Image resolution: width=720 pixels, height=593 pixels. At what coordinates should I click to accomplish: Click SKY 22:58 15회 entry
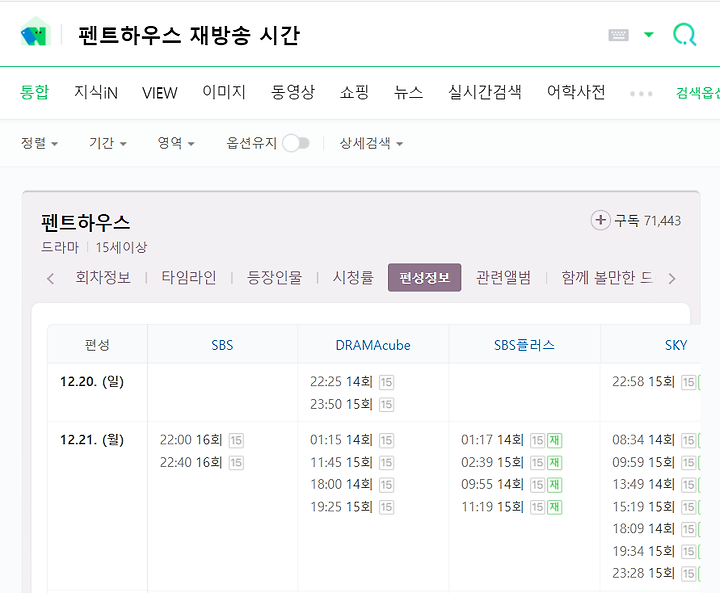coord(643,382)
